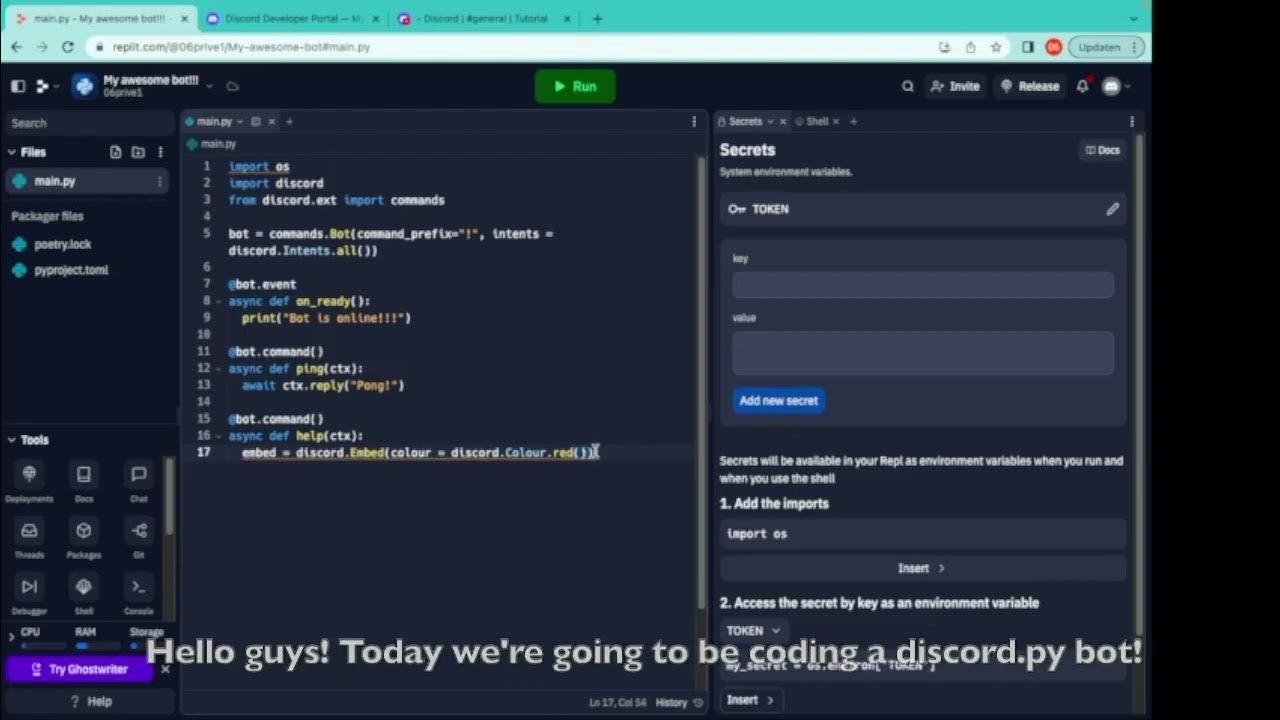Viewport: 1280px width, 720px height.
Task: Open the main.py tab dropdown arrow
Action: click(x=240, y=122)
